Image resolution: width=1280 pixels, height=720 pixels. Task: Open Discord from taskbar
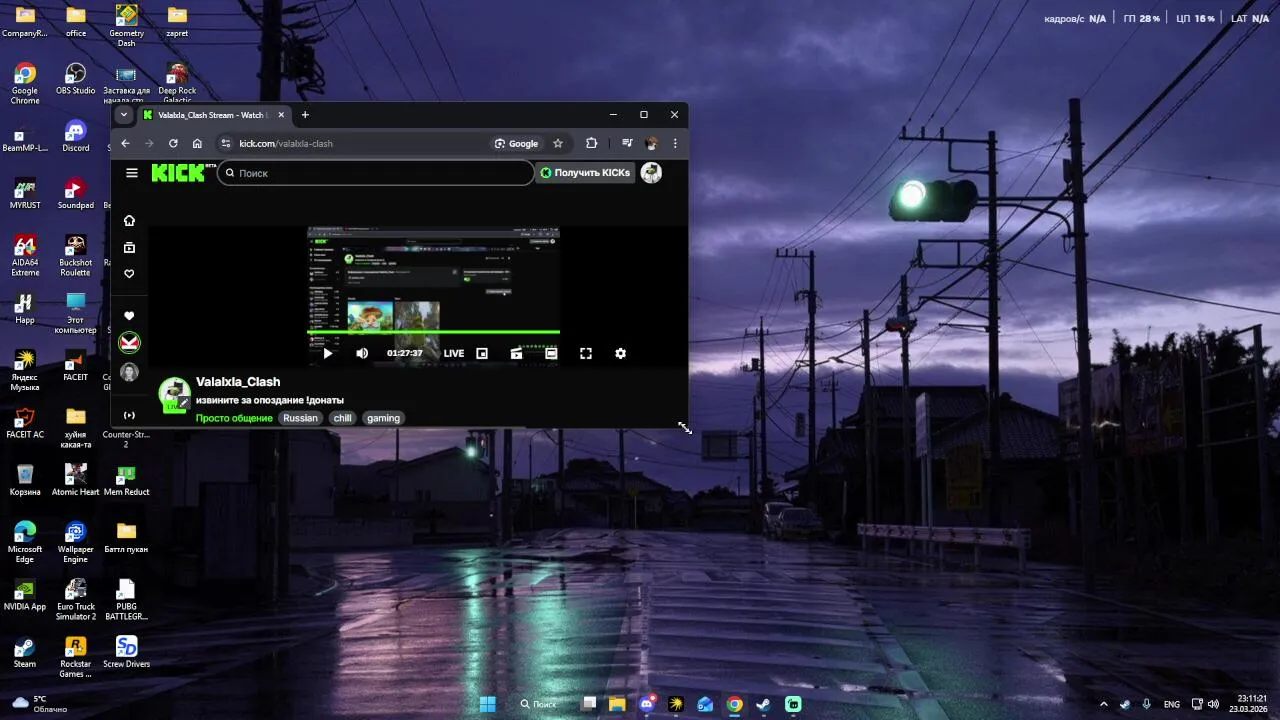point(647,704)
